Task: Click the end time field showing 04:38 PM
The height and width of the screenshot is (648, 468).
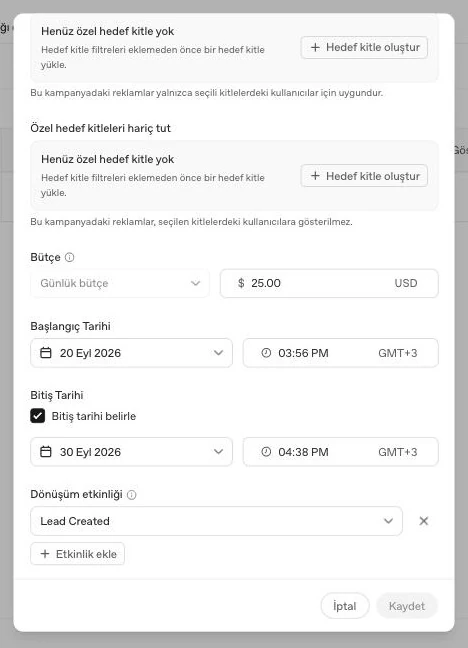Action: click(341, 452)
